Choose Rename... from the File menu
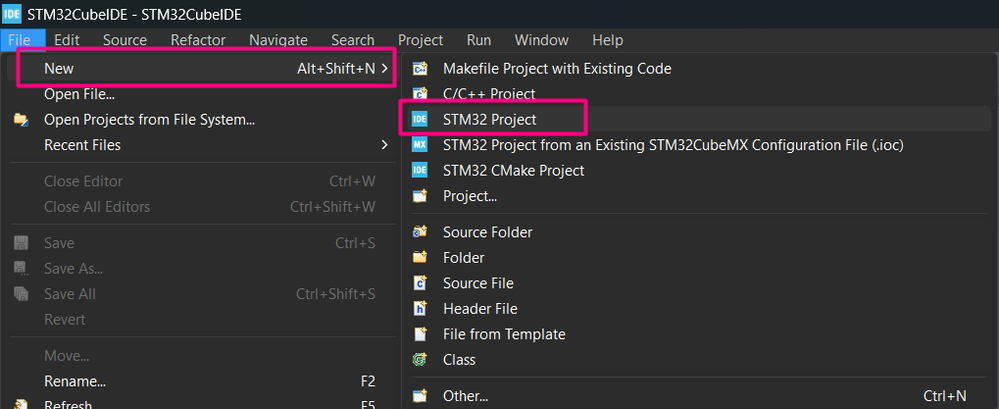This screenshot has height=409, width=999. coord(75,381)
